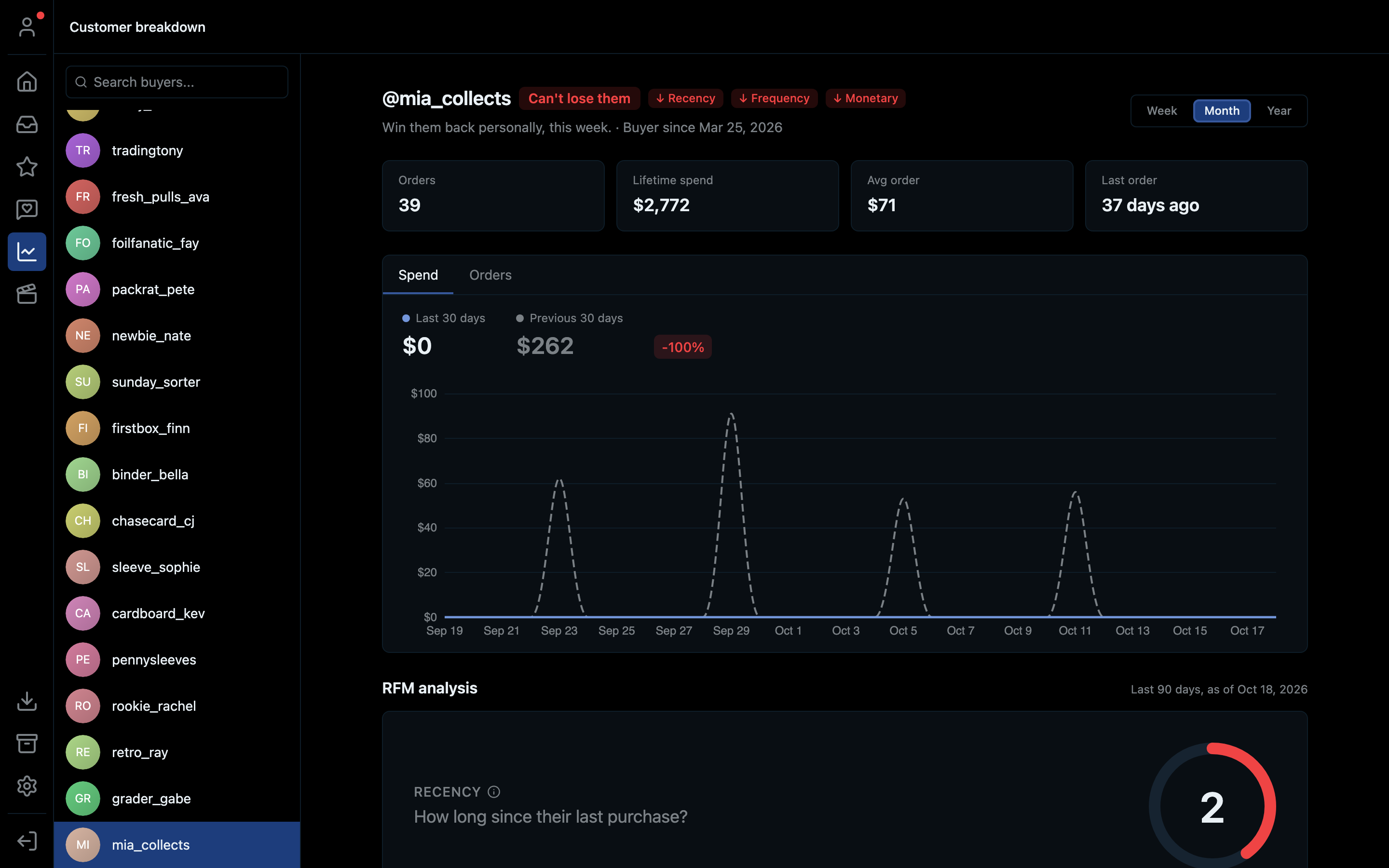
Task: Select buyer sunday_sorter
Action: coord(177,382)
